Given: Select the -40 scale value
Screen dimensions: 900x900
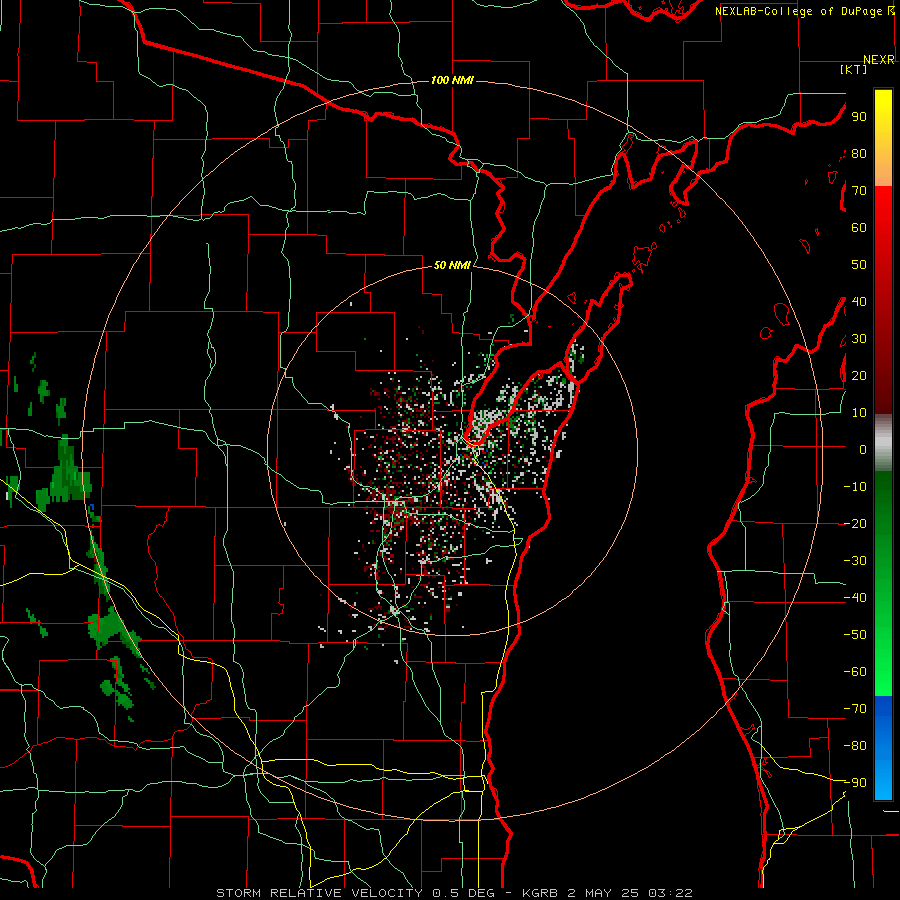Looking at the screenshot, I should [x=855, y=598].
